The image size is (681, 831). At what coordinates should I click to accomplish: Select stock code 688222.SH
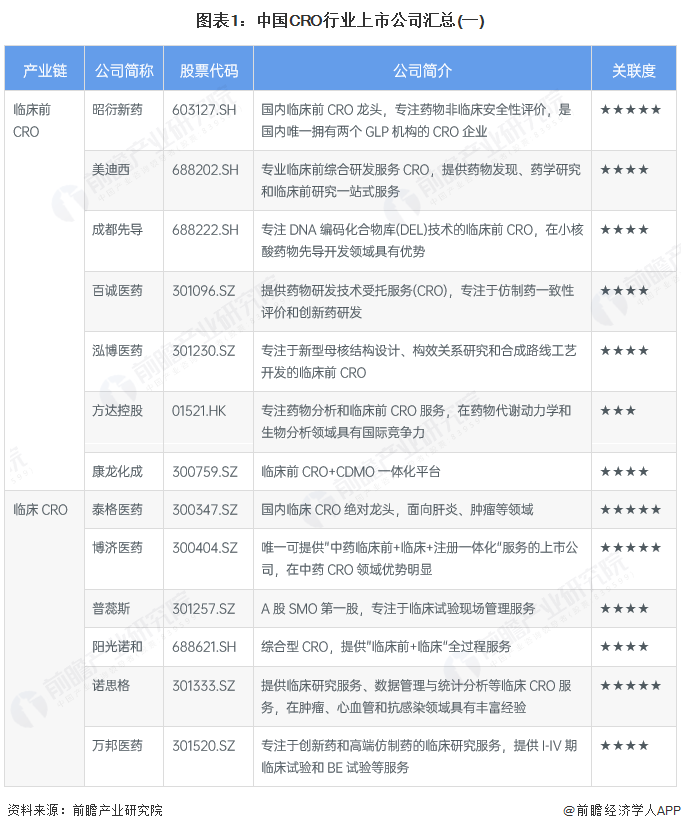tap(205, 229)
